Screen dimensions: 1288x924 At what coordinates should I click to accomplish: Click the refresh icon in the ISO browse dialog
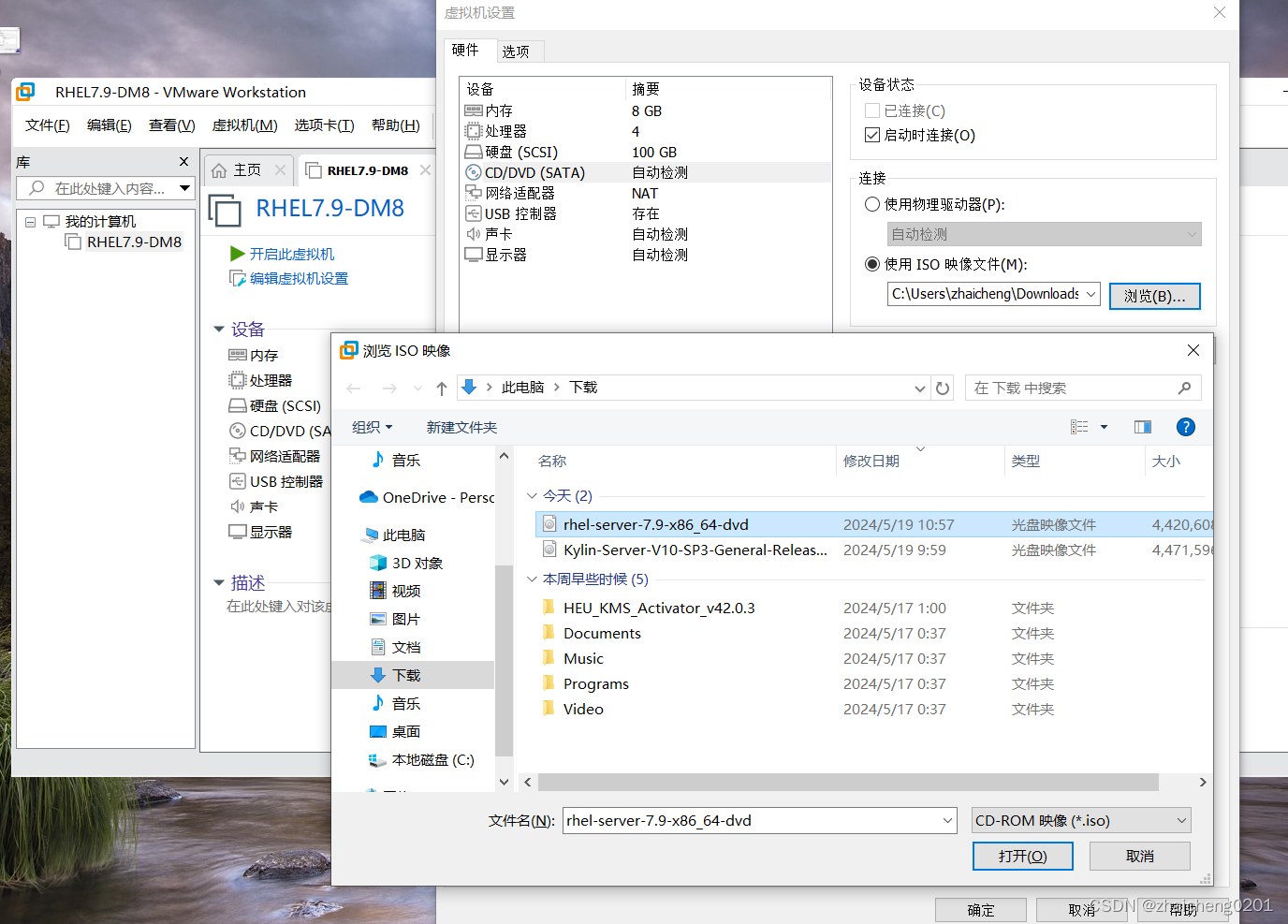pyautogui.click(x=943, y=388)
